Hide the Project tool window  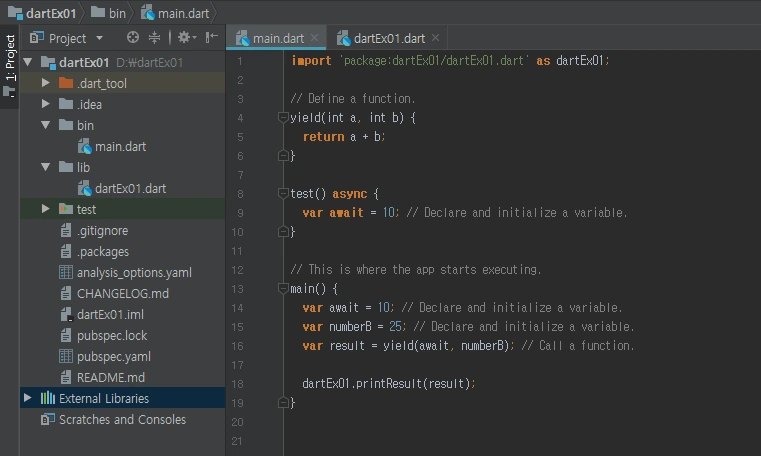pos(211,38)
